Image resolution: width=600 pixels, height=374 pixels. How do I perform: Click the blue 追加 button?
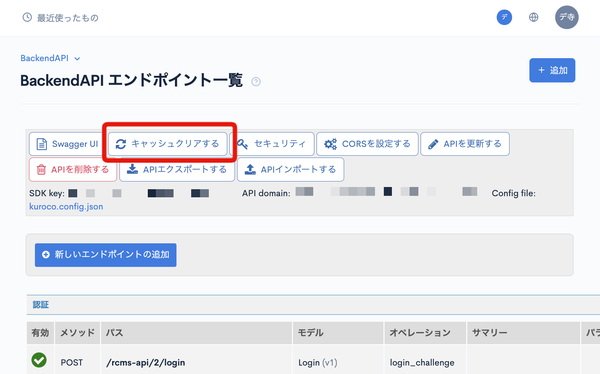552,70
